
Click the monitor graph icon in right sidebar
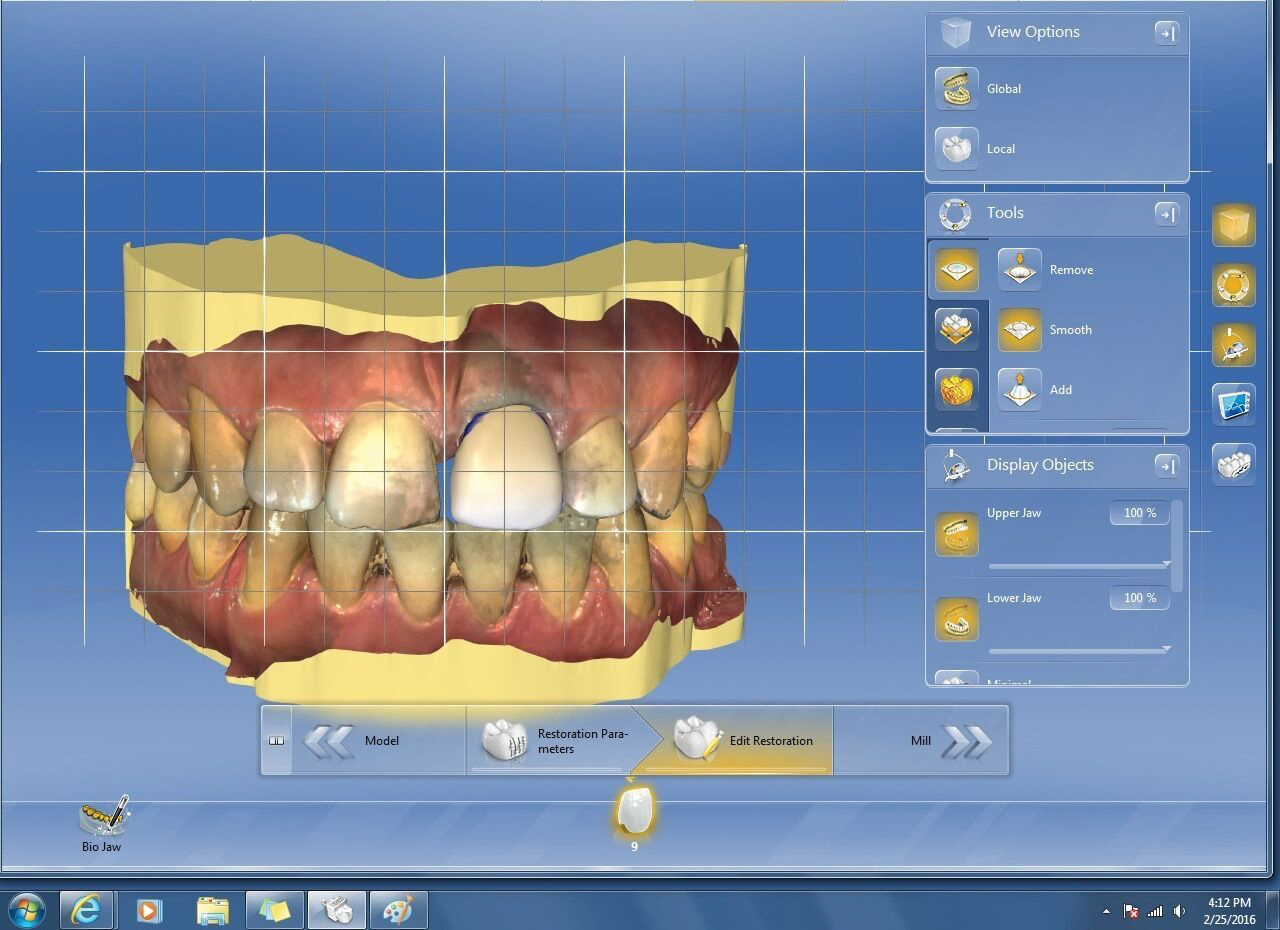click(x=1233, y=405)
